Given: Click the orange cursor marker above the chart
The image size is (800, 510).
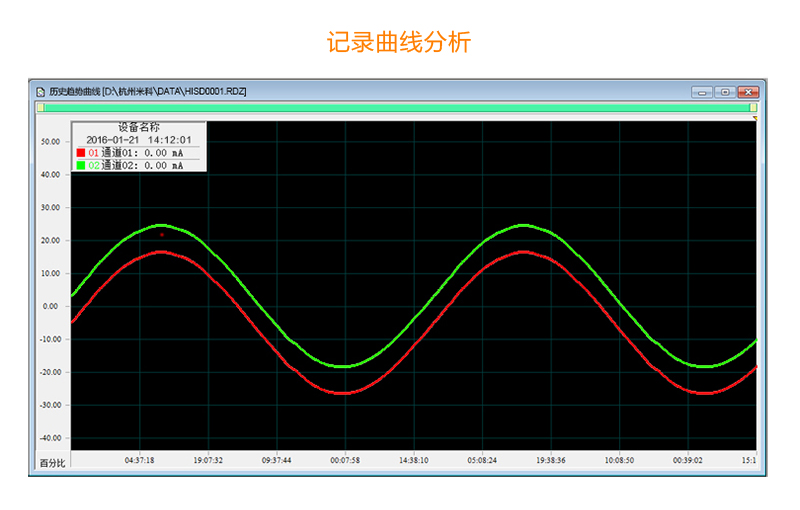Looking at the screenshot, I should [x=755, y=118].
